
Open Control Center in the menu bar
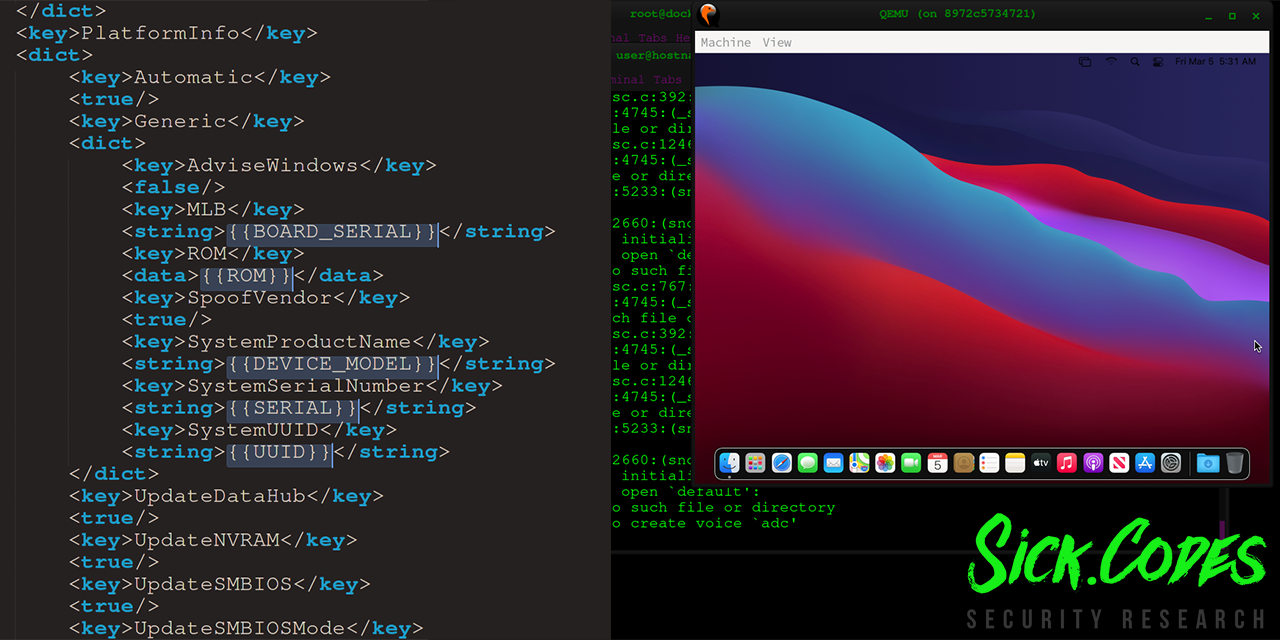coord(1158,61)
